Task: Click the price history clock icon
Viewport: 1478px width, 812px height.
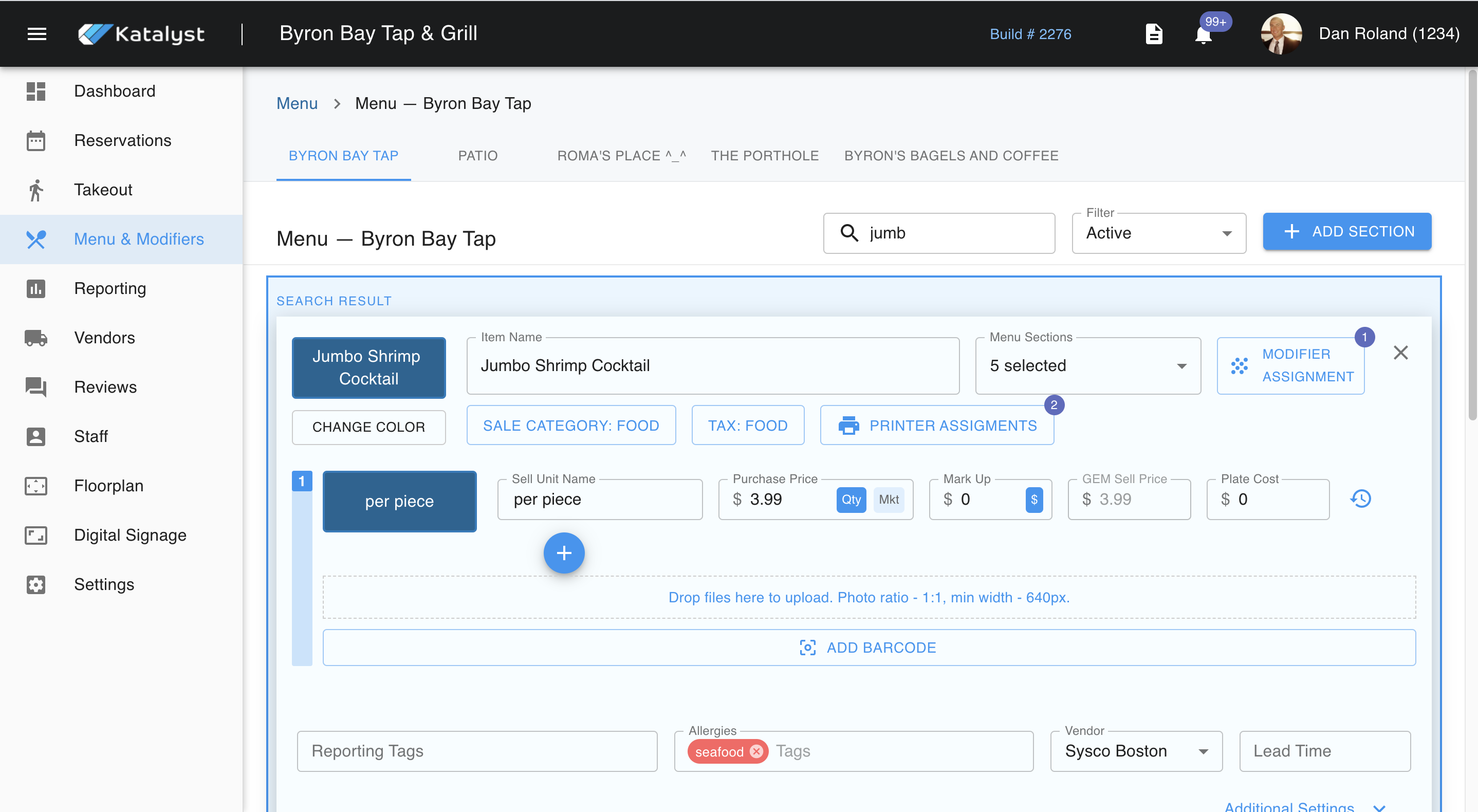Action: (1360, 499)
